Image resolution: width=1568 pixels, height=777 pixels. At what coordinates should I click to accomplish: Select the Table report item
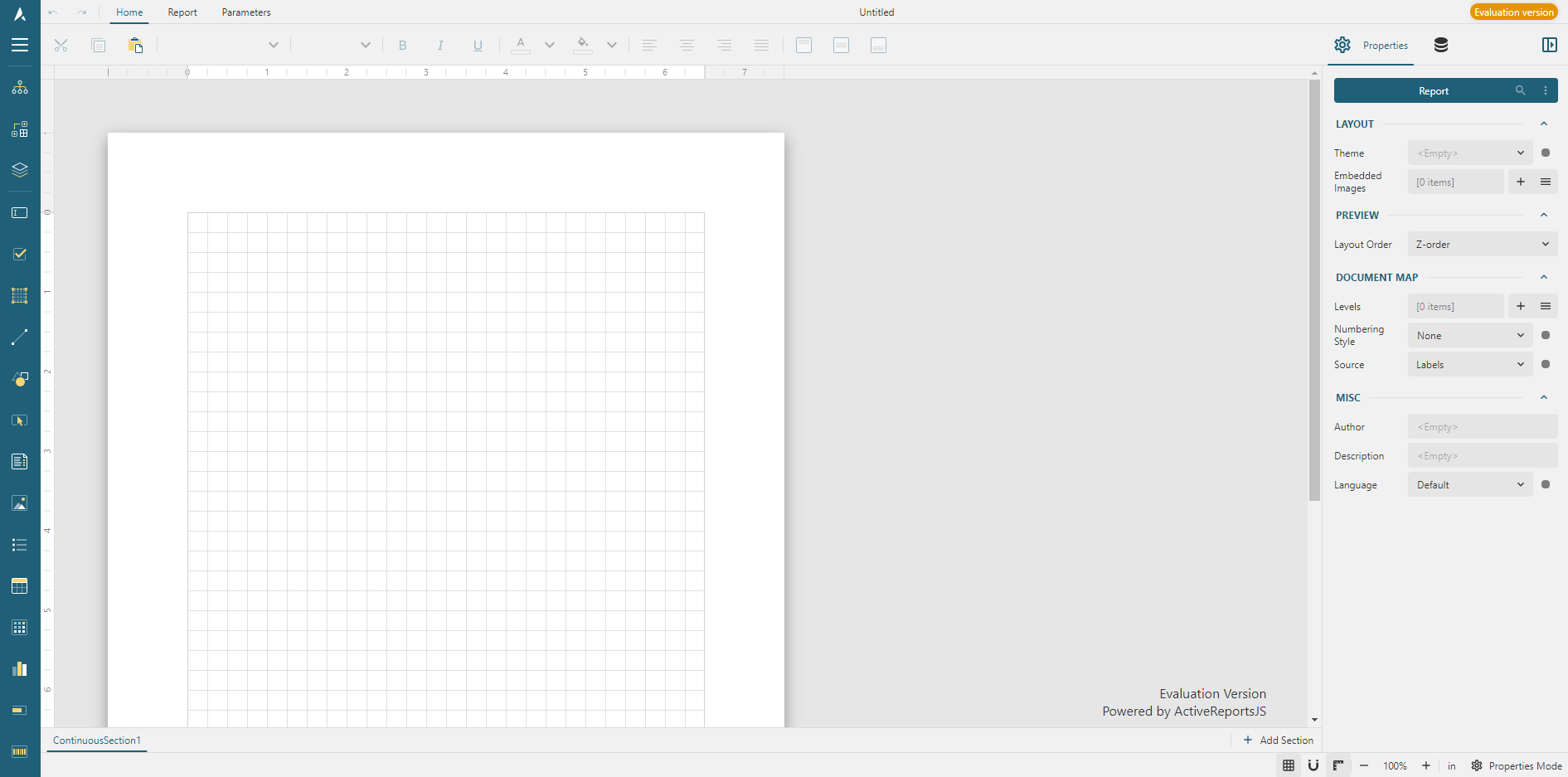tap(20, 586)
